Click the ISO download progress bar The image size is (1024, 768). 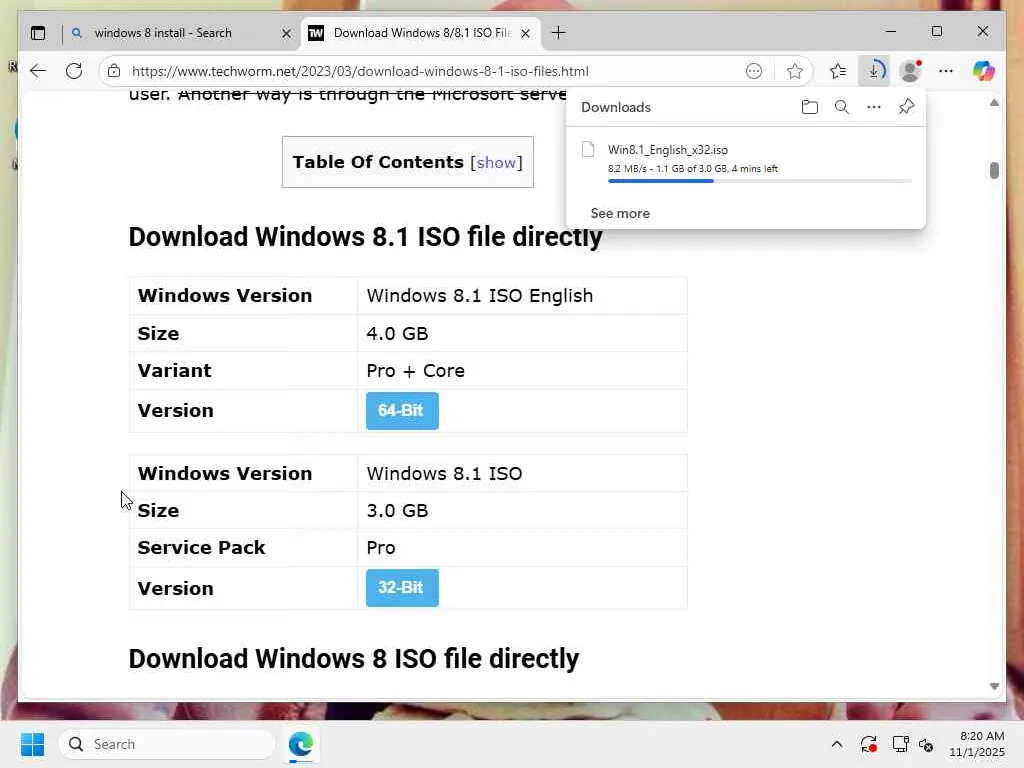click(x=760, y=181)
